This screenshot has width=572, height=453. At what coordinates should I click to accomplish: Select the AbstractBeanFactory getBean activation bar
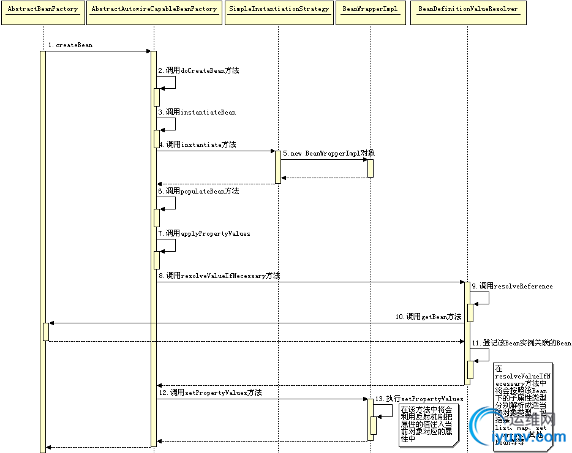tap(46, 332)
